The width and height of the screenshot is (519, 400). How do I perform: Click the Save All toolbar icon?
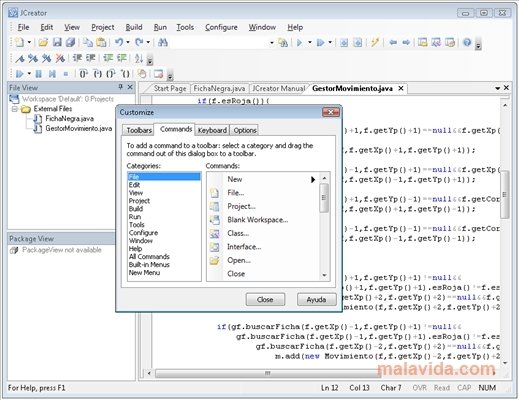point(70,42)
